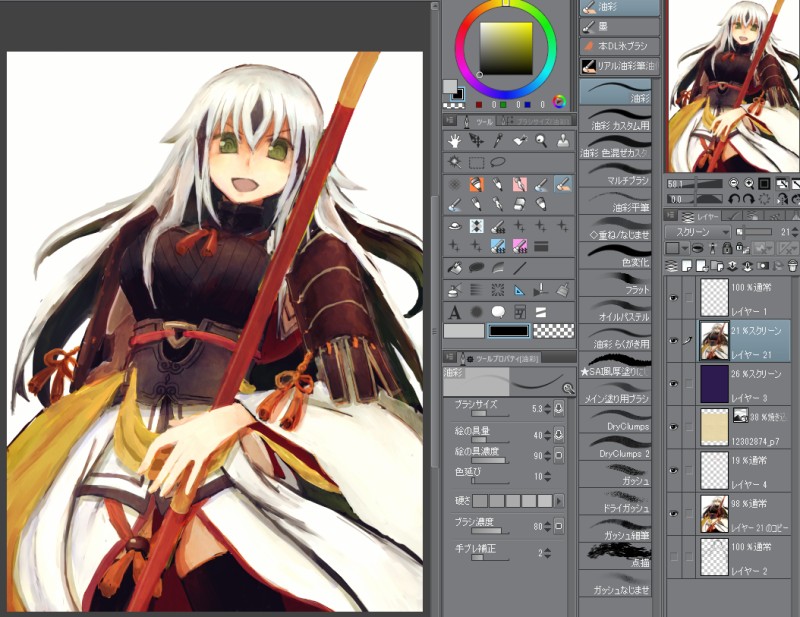800x617 pixels.
Task: Select the lasso selection tool
Action: pyautogui.click(x=498, y=162)
